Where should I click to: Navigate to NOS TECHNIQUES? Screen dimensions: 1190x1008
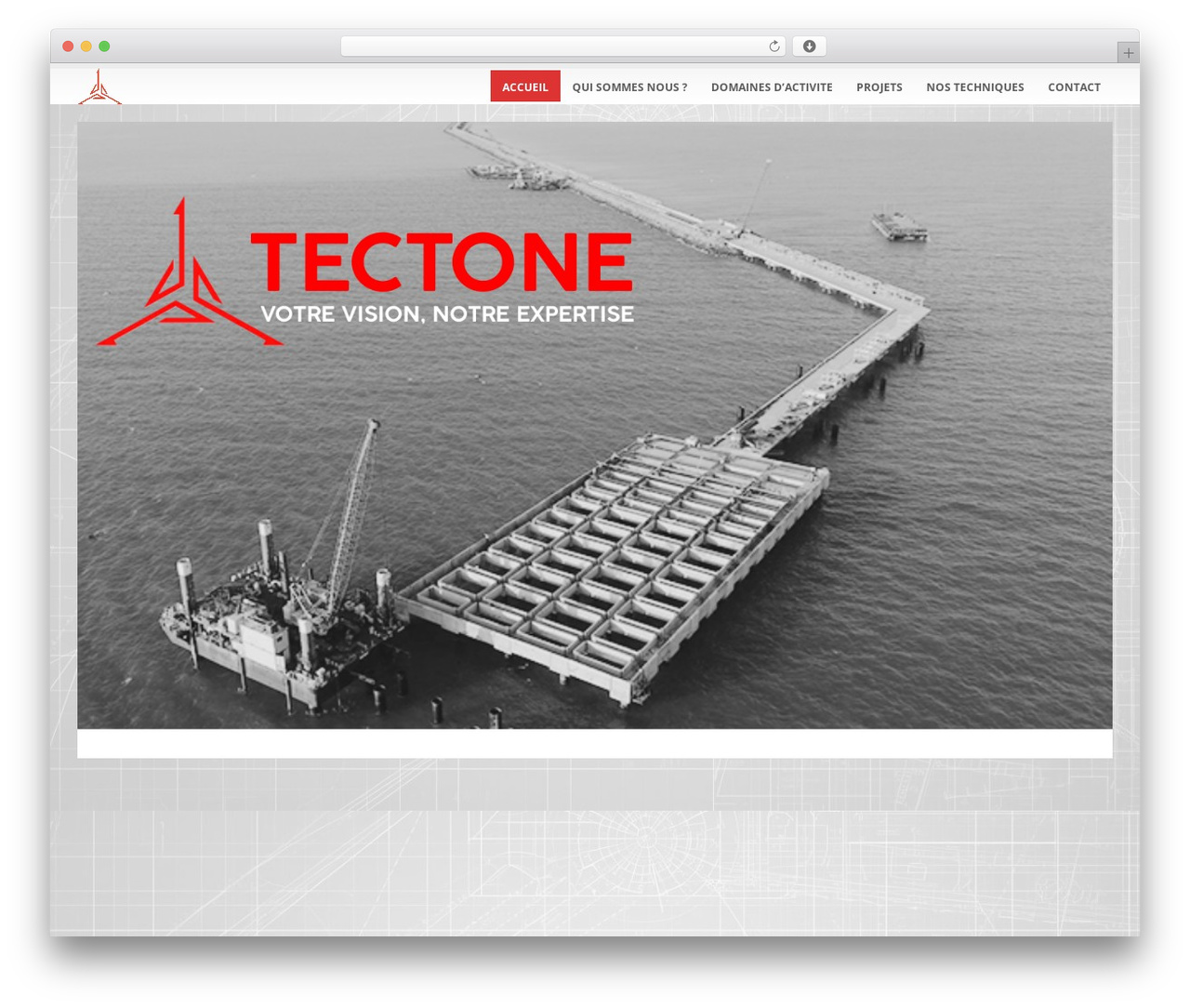[x=975, y=86]
